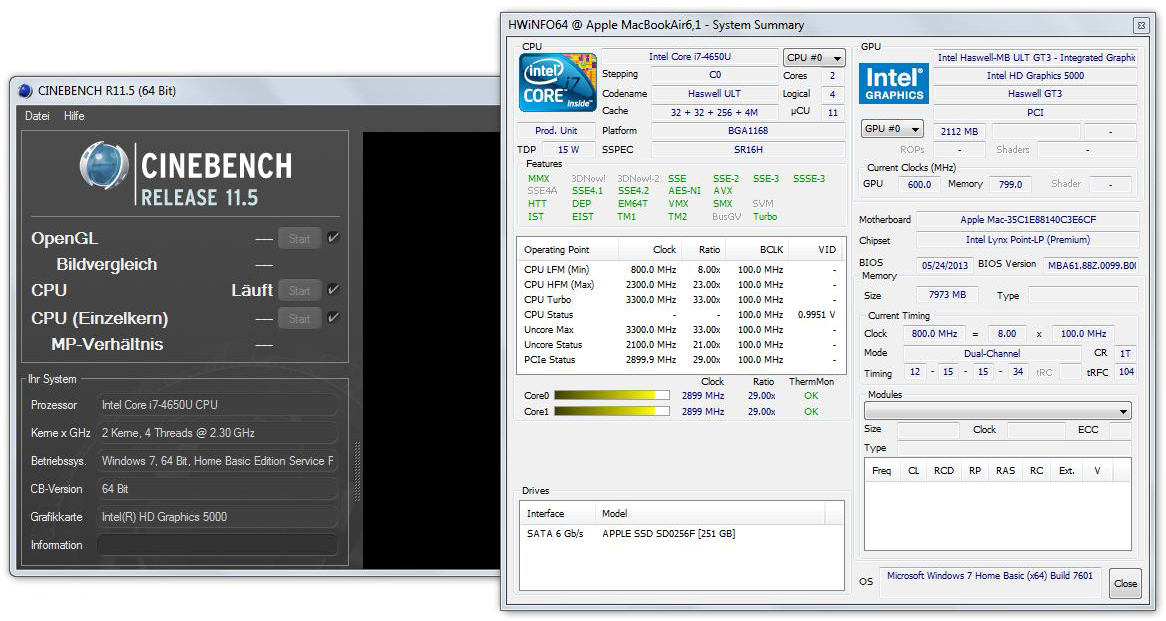Click the Dual-Channel memory mode field
The image size is (1166, 621).
(x=992, y=353)
